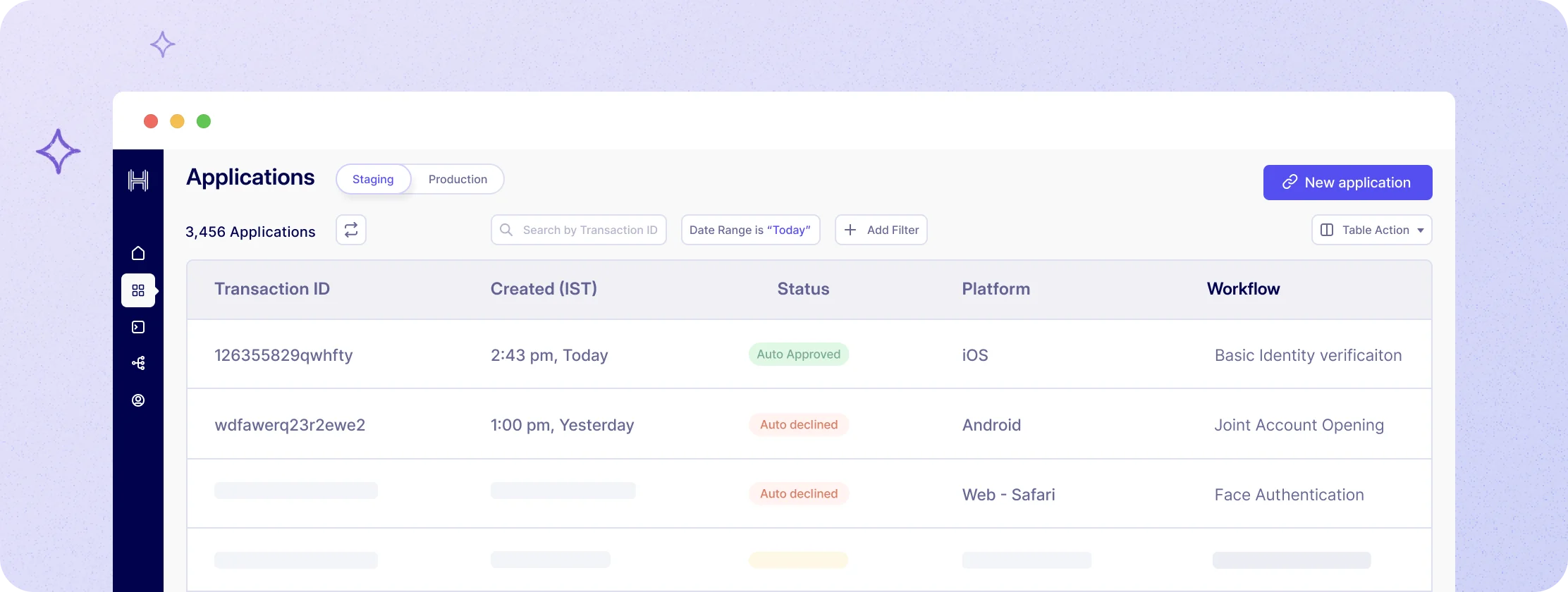Expand the Table Action dropdown arrow
1568x592 pixels.
pyautogui.click(x=1421, y=230)
